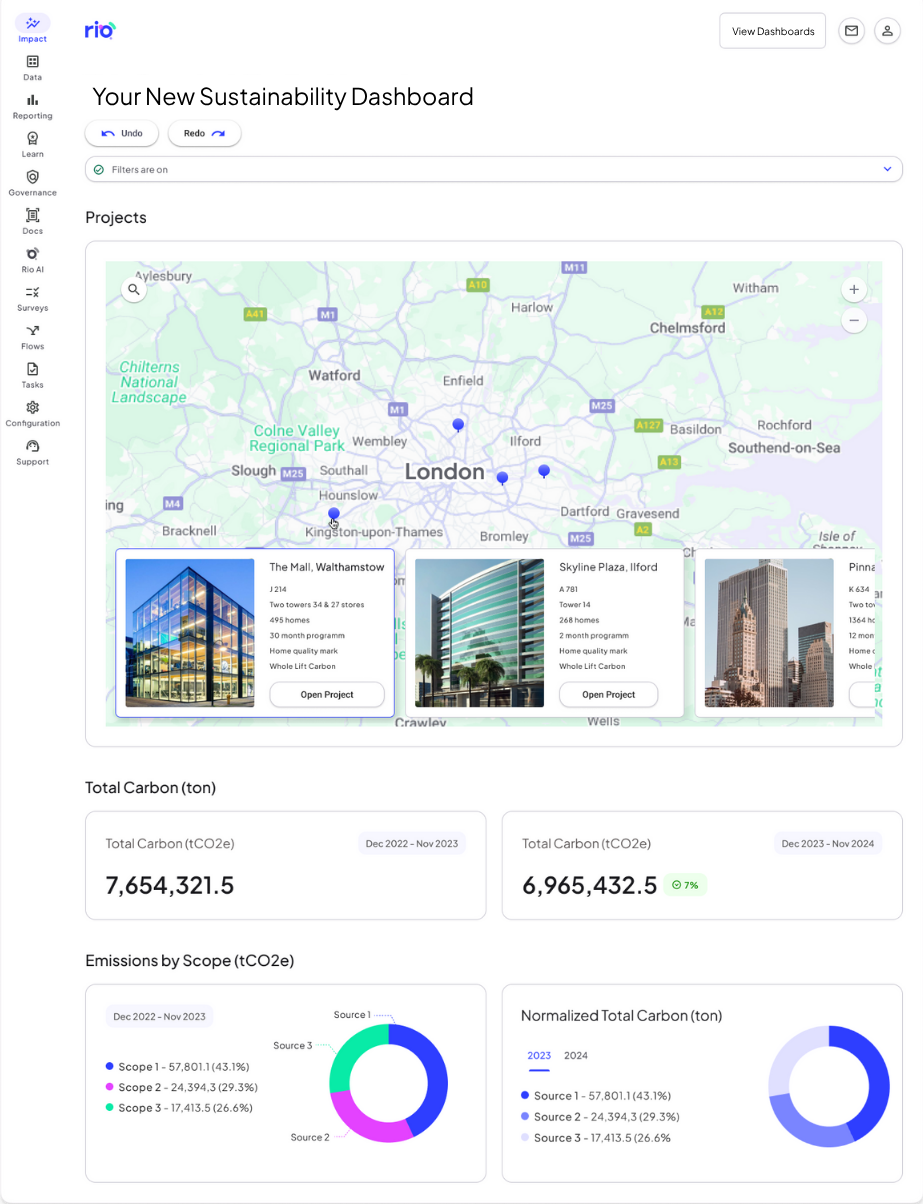Zoom out on the map
This screenshot has width=923, height=1204.
point(853,321)
